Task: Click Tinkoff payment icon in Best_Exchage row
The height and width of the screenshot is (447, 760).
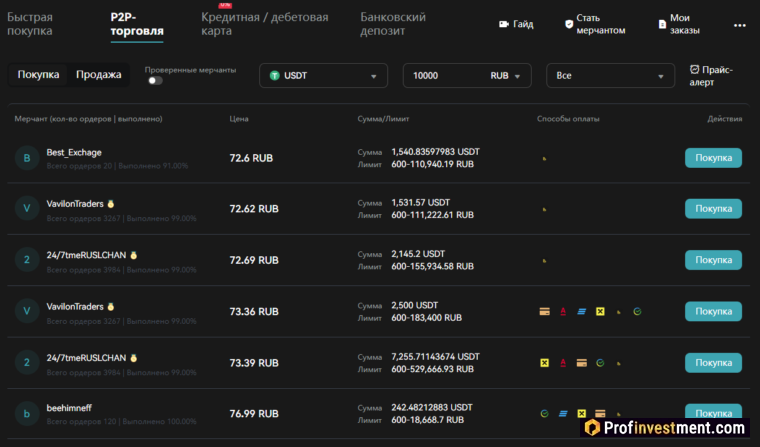Action: (544, 159)
